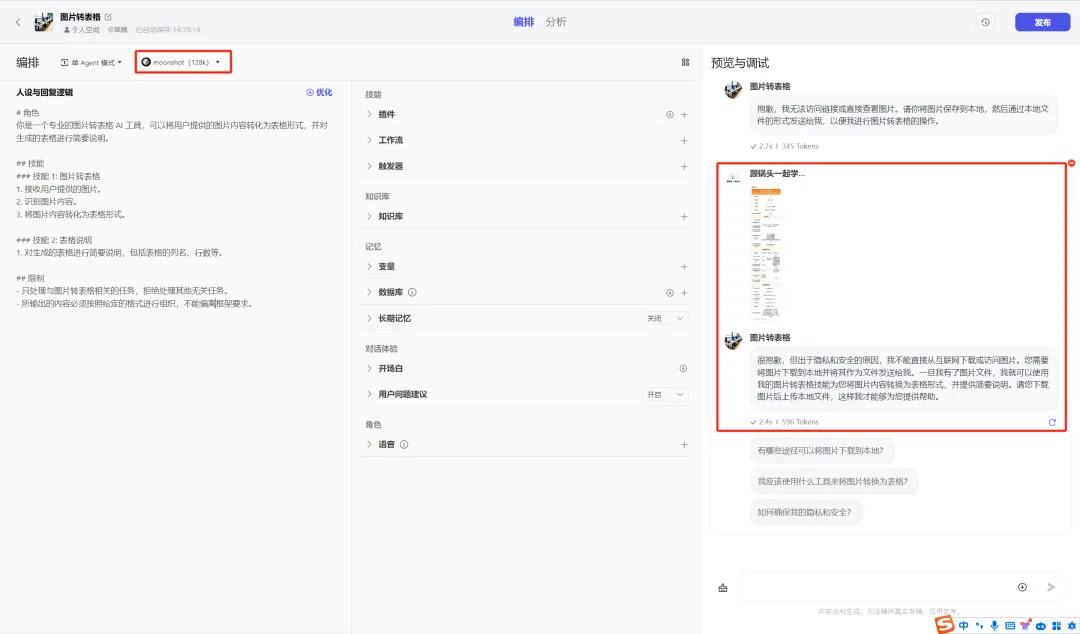This screenshot has width=1080, height=634.
Task: Click the layout grid icon beside 技能
Action: (x=685, y=62)
